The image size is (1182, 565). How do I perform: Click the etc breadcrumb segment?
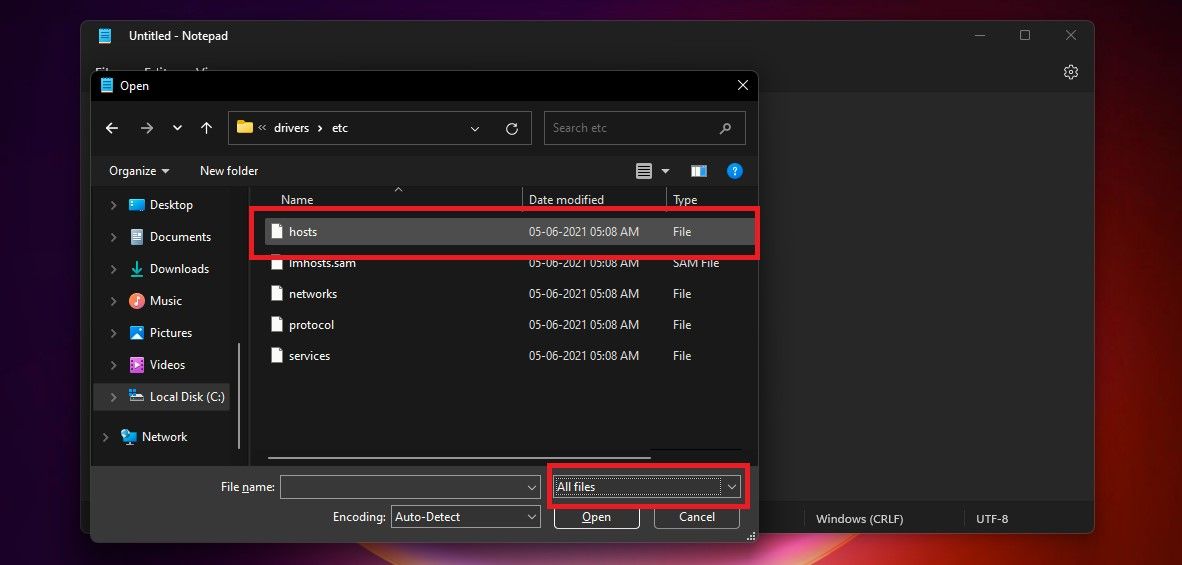(x=340, y=128)
